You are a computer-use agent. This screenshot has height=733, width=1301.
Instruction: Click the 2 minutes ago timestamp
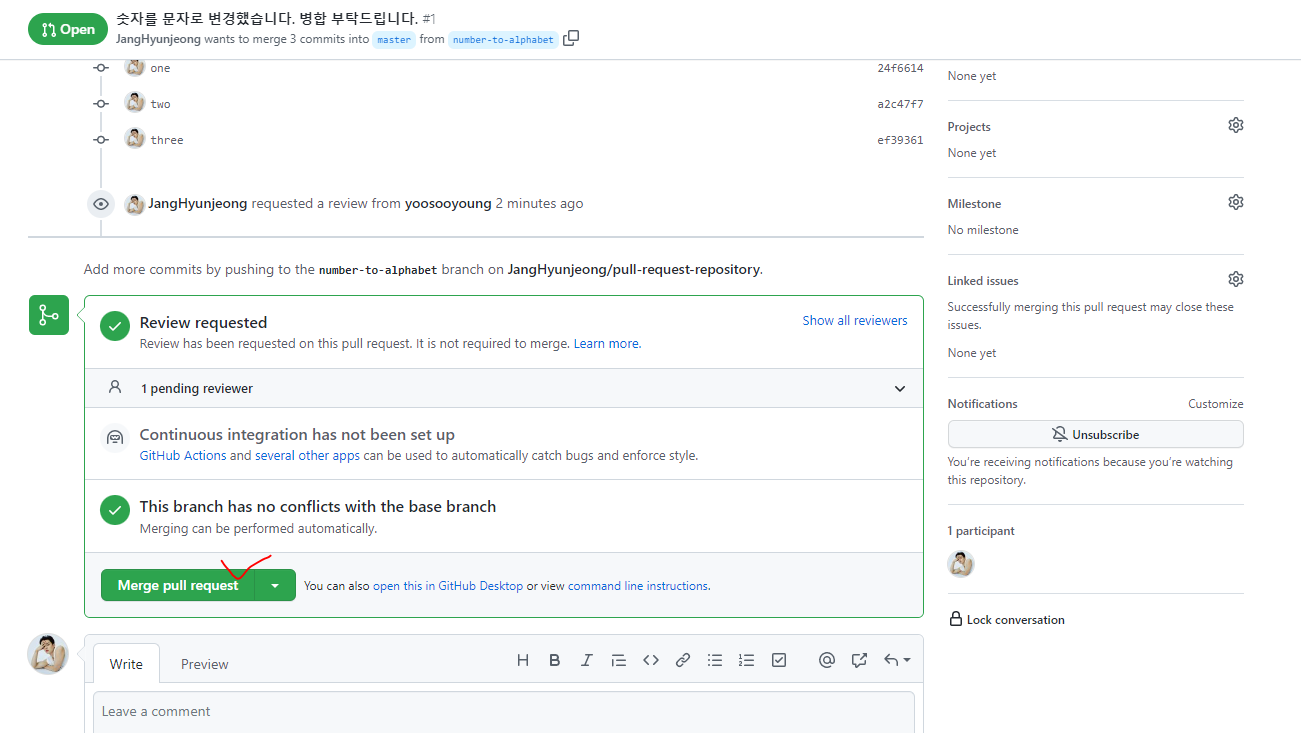(539, 203)
